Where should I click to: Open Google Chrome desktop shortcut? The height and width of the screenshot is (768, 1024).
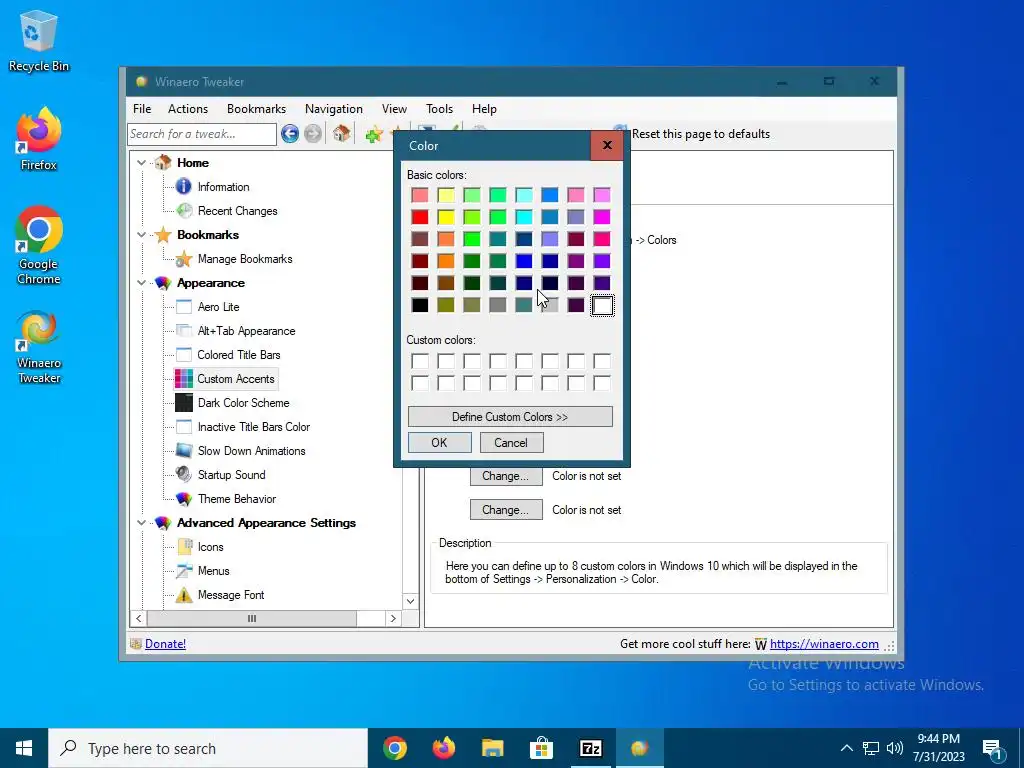click(39, 246)
